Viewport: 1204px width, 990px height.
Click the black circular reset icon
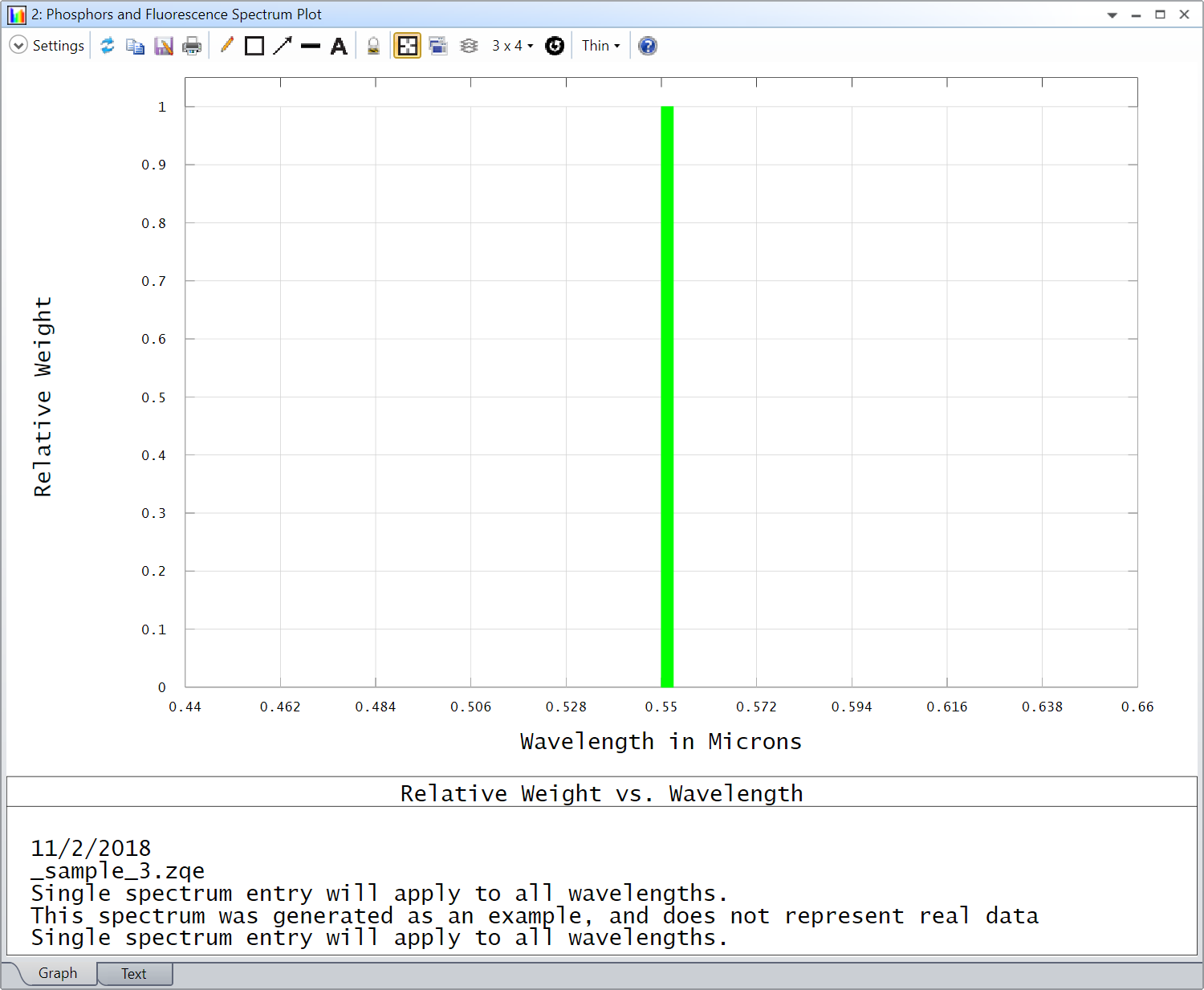point(555,46)
